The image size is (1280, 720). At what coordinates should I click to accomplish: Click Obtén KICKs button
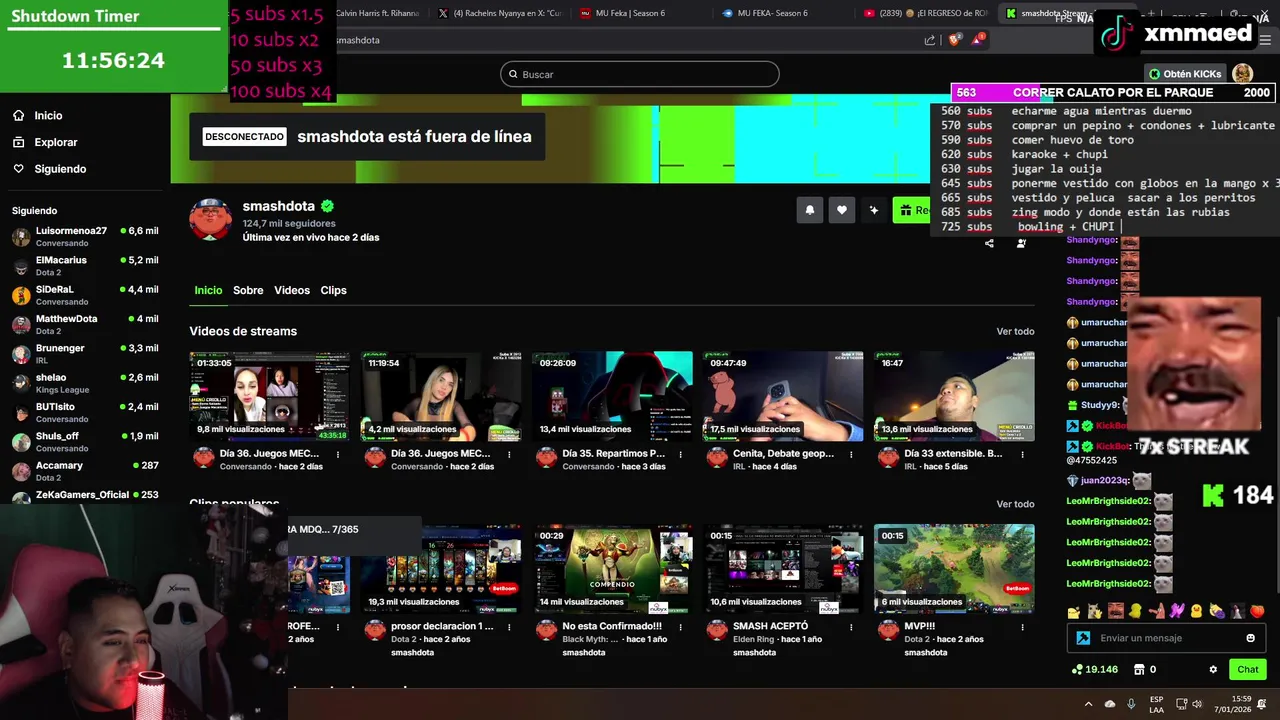[1185, 74]
